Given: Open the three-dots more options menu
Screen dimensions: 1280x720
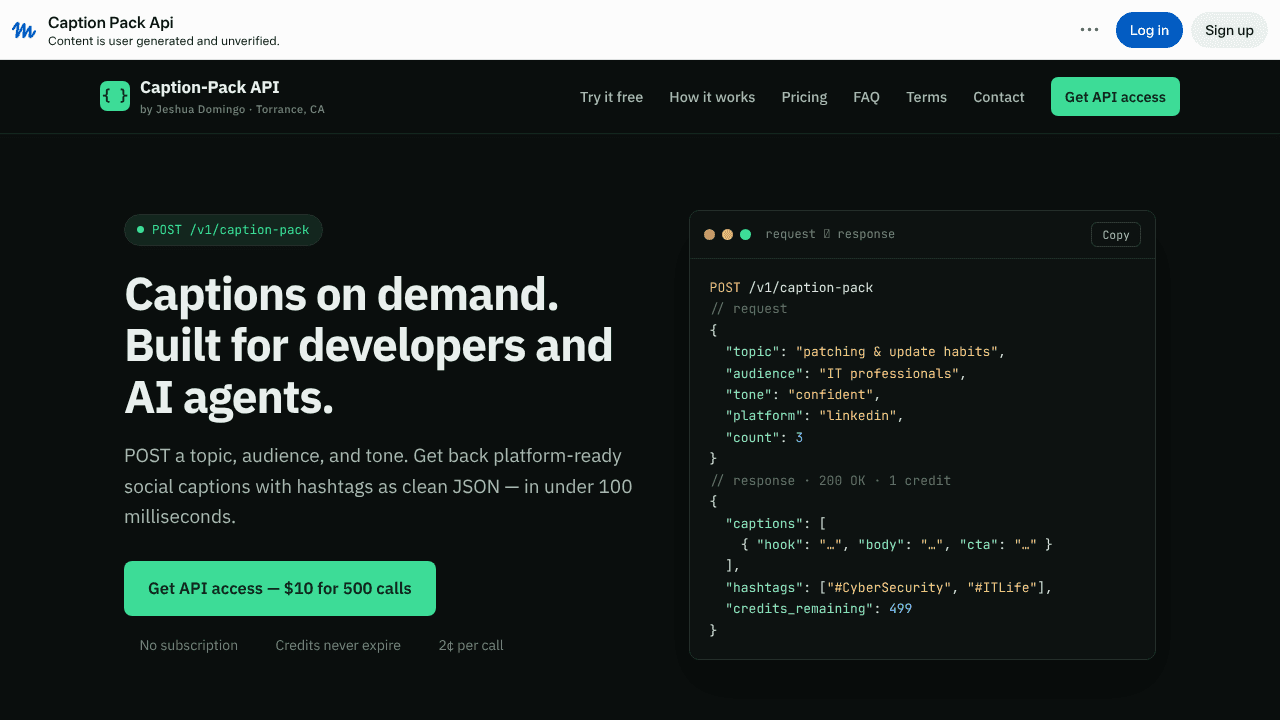Looking at the screenshot, I should pyautogui.click(x=1090, y=30).
